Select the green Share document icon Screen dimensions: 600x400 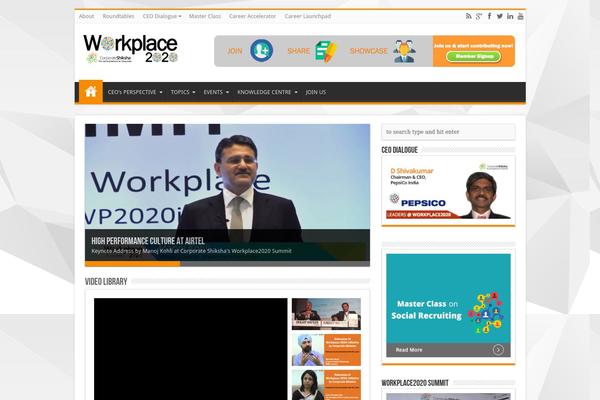tap(326, 51)
